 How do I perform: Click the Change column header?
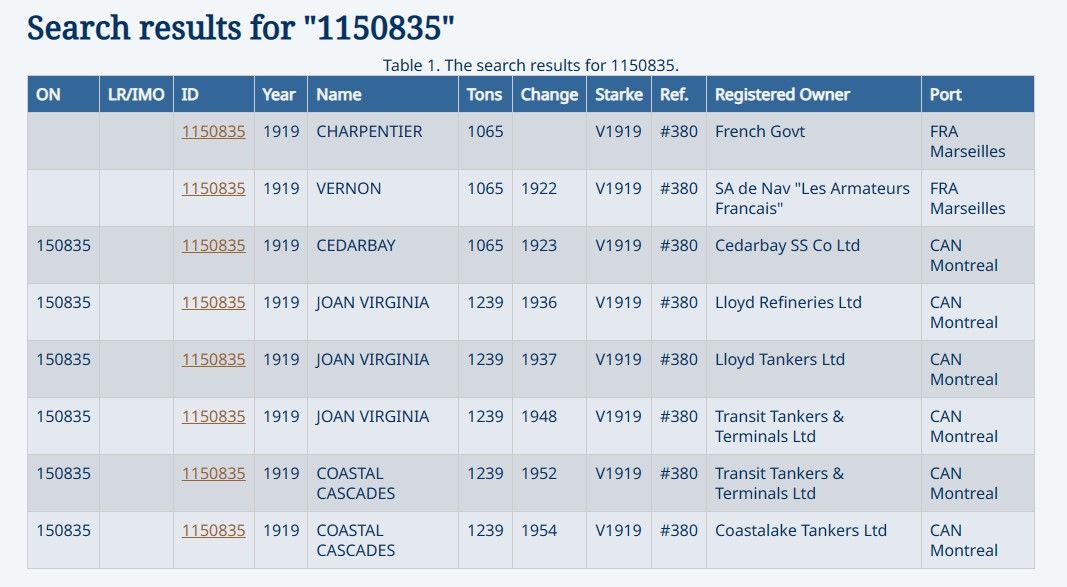point(549,94)
